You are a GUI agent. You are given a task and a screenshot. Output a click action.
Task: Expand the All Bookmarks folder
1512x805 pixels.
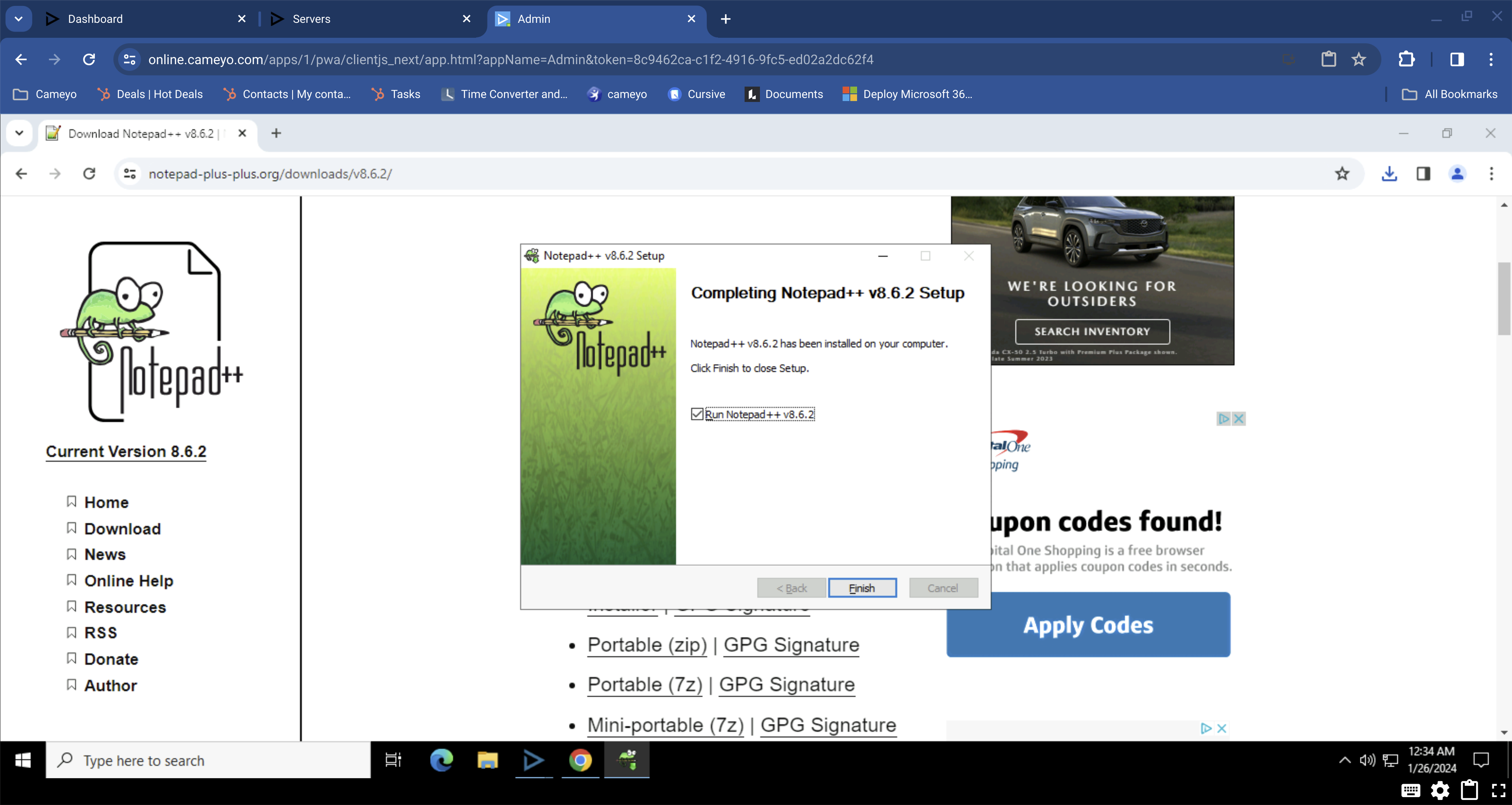pyautogui.click(x=1450, y=94)
